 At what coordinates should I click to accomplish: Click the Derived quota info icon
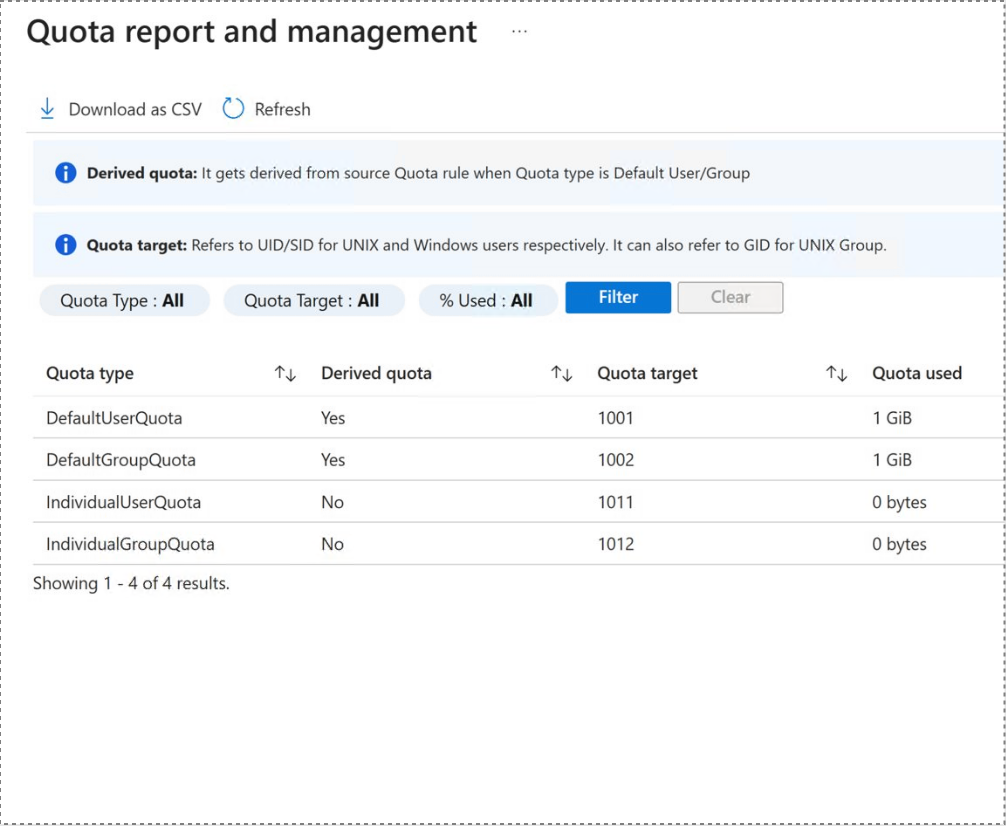(65, 173)
